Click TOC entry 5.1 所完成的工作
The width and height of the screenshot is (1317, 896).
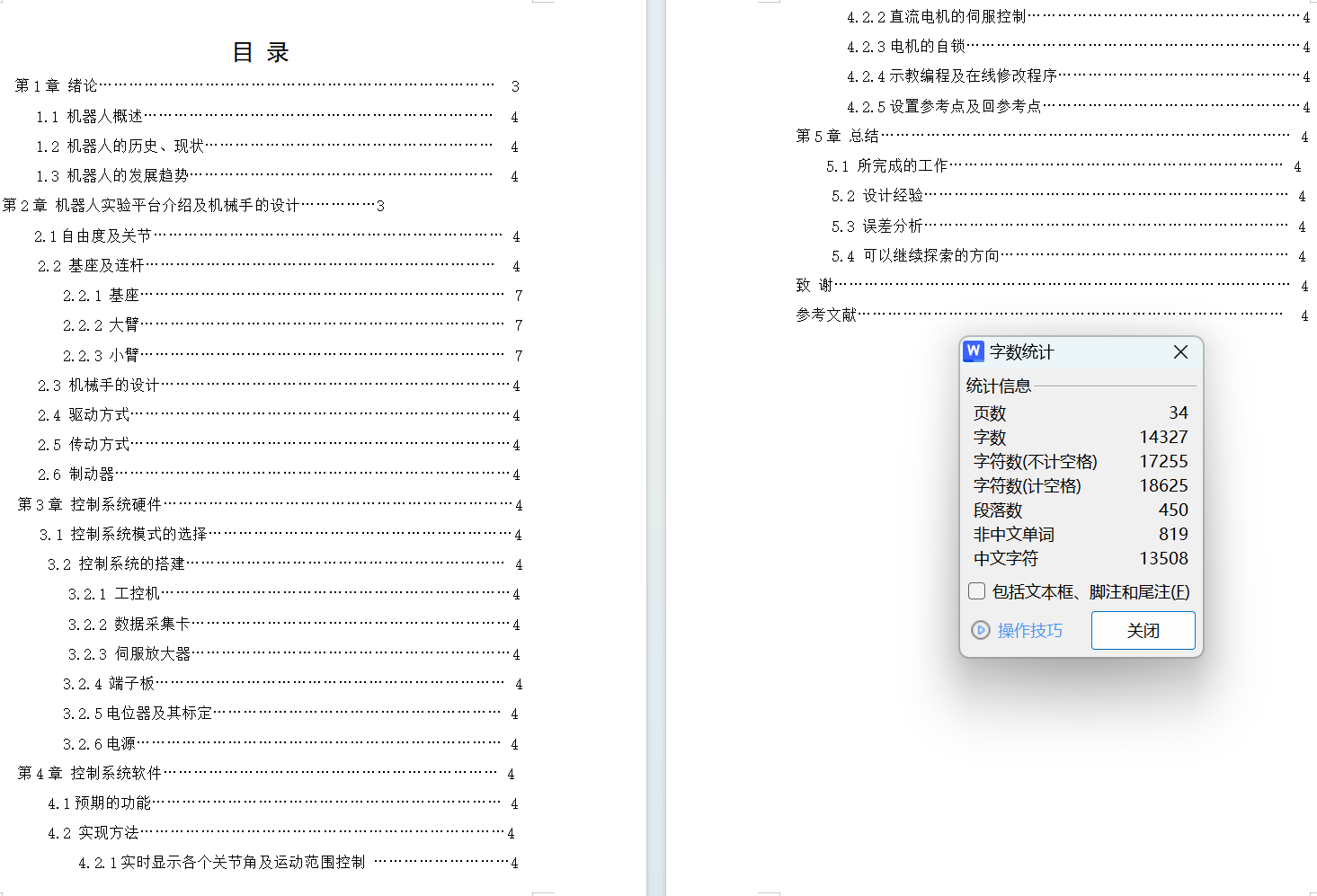(x=1064, y=166)
